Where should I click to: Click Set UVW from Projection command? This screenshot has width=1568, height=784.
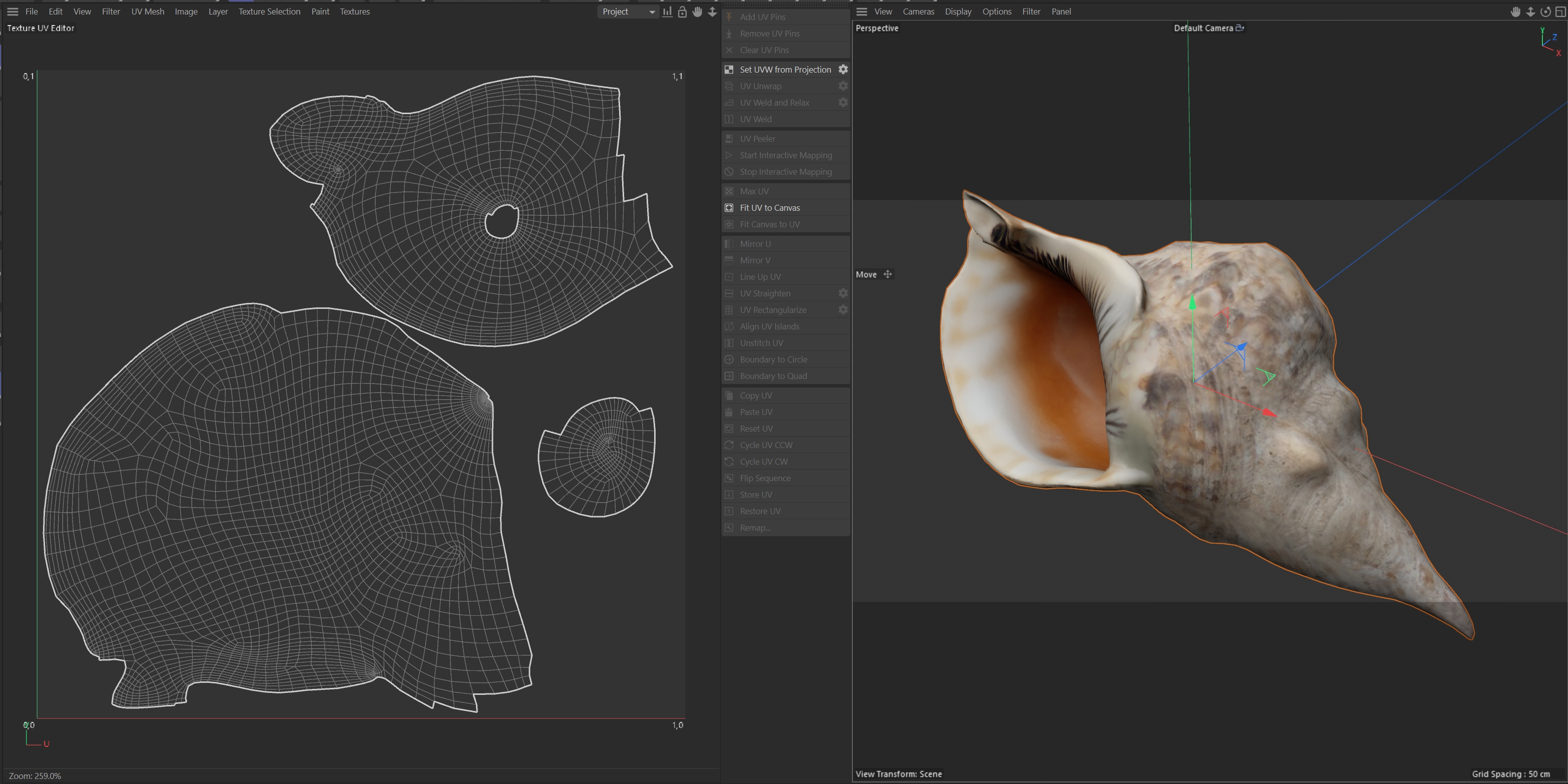click(x=785, y=70)
